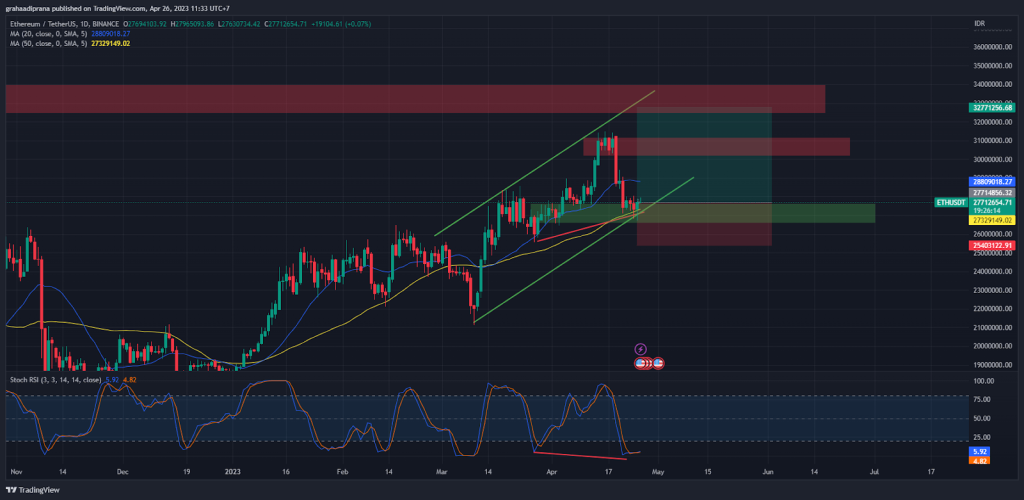
Task: Click the Stoch RSI 5.92 blue axis label
Action: [980, 451]
